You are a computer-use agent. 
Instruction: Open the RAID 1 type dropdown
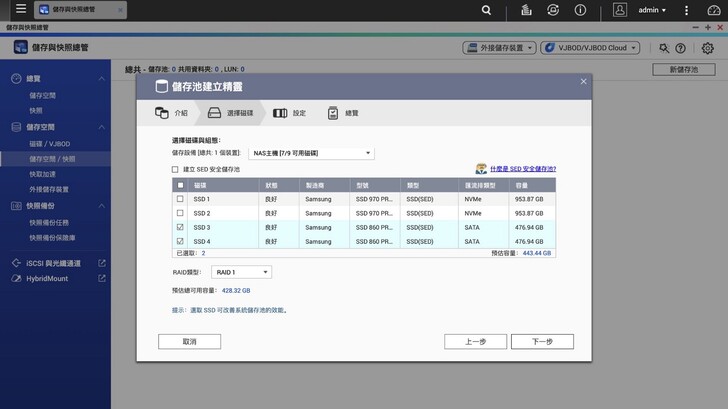click(x=241, y=272)
